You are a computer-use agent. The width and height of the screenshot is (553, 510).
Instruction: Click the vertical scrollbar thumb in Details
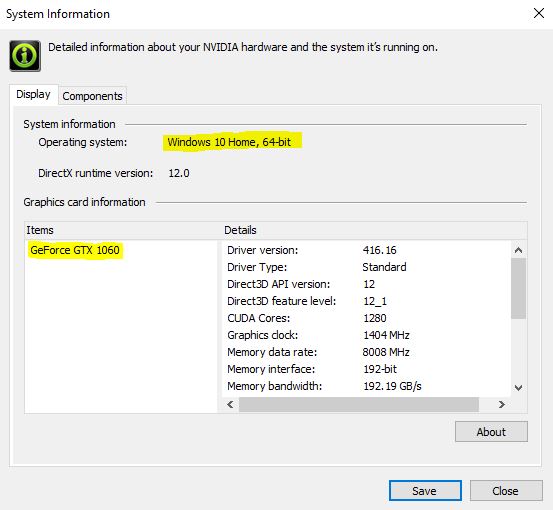518,288
